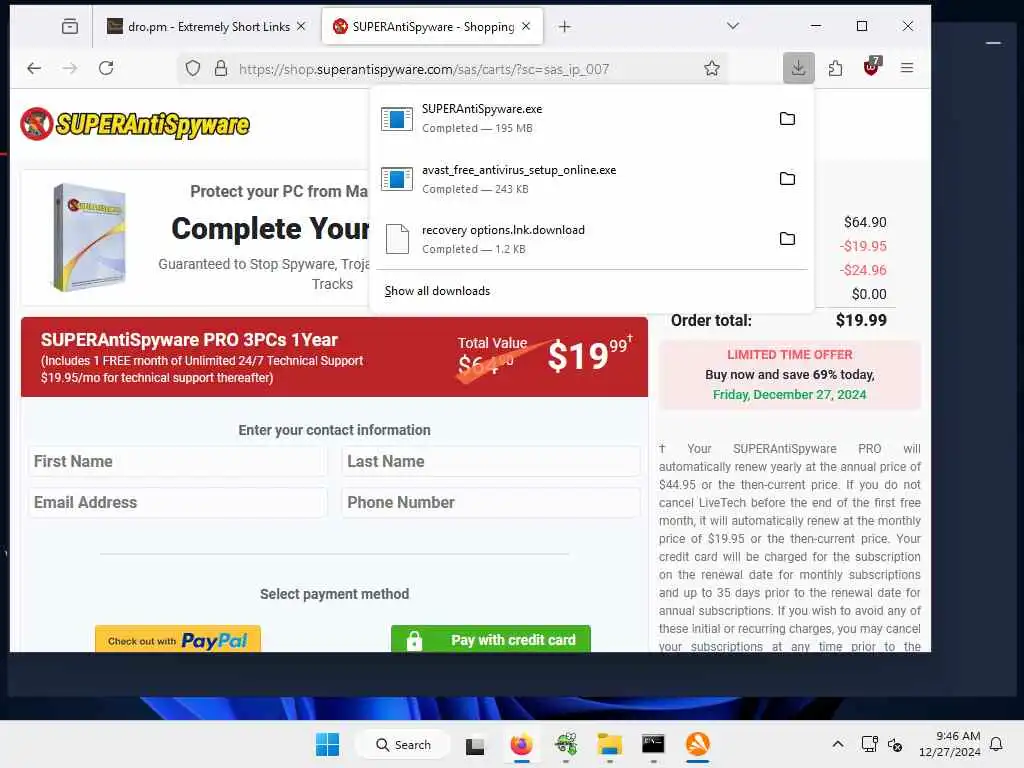Click the SUPERAntiSpyware logo

[x=135, y=124]
